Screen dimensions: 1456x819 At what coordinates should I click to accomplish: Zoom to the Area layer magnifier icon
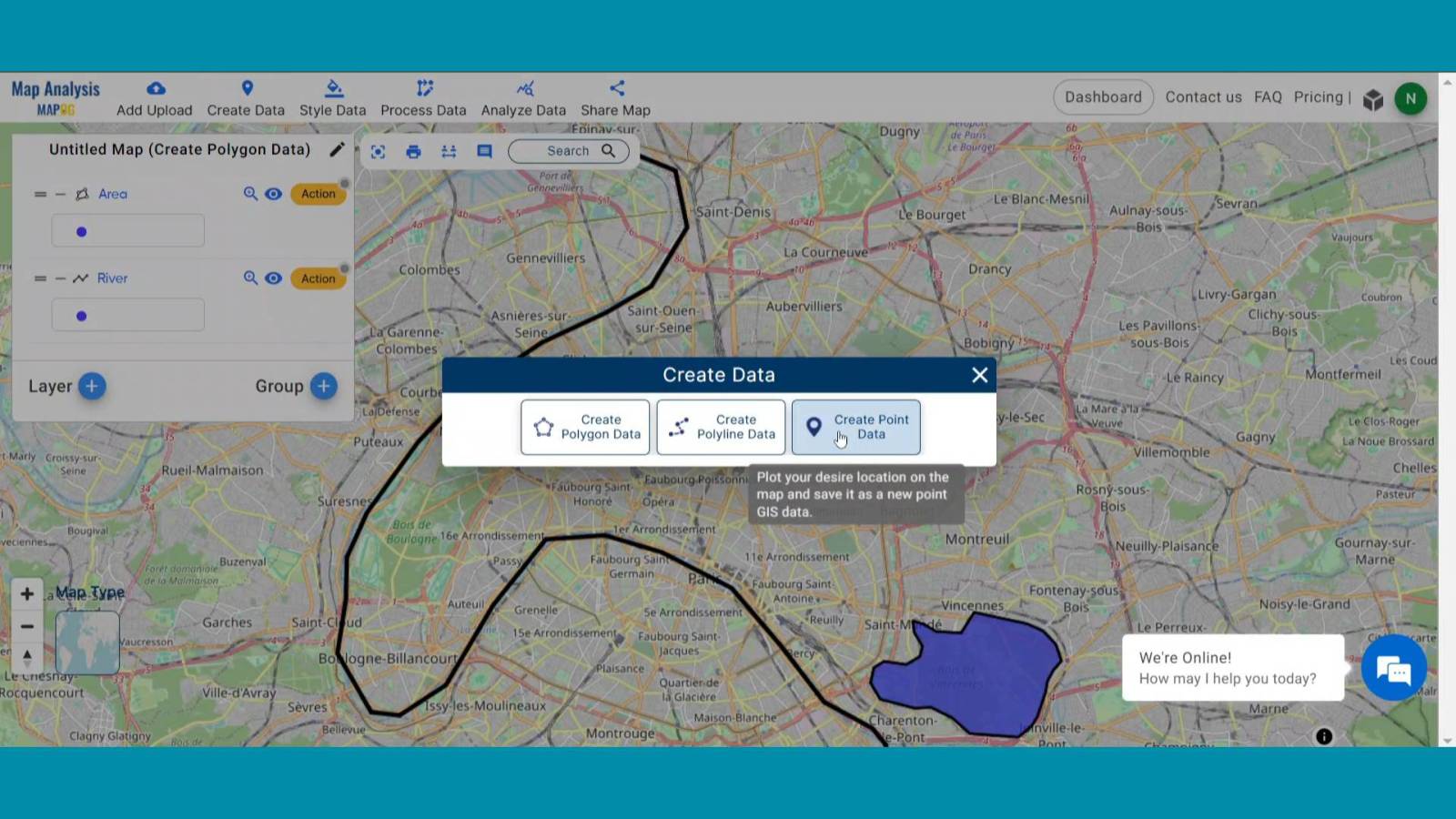[x=250, y=194]
